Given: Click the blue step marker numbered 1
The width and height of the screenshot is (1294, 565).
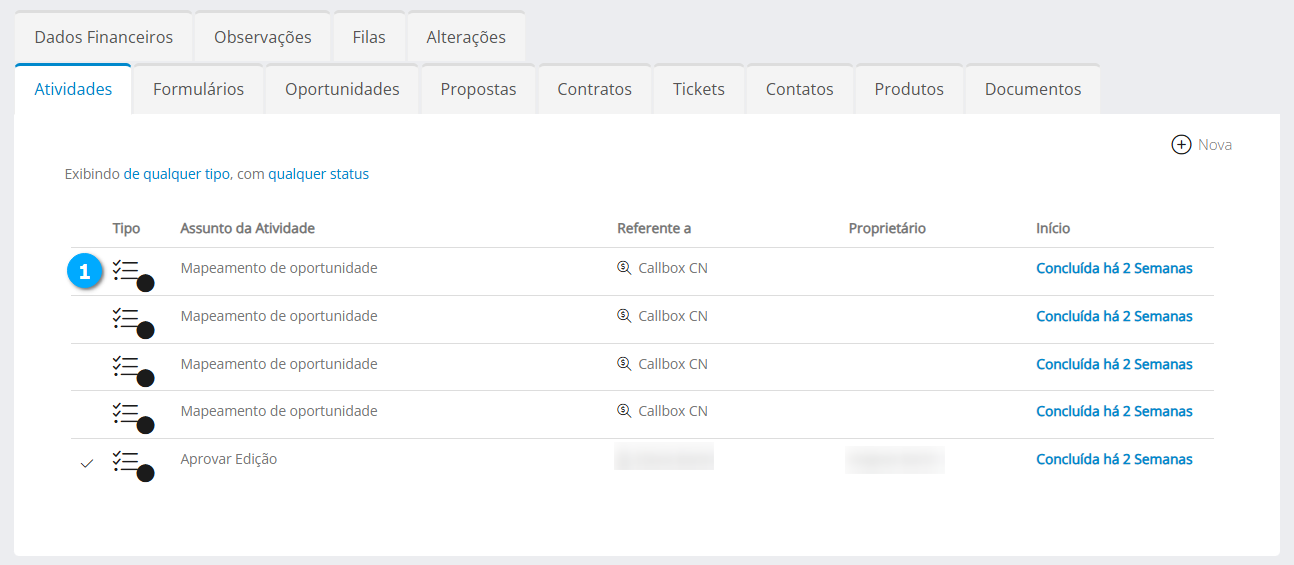Looking at the screenshot, I should point(85,271).
